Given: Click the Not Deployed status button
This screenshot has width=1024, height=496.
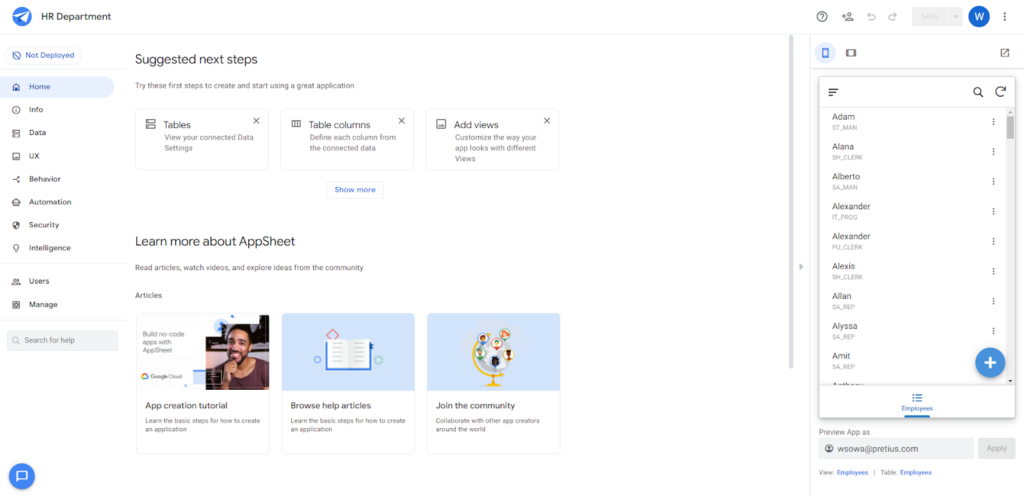Looking at the screenshot, I should coord(43,55).
